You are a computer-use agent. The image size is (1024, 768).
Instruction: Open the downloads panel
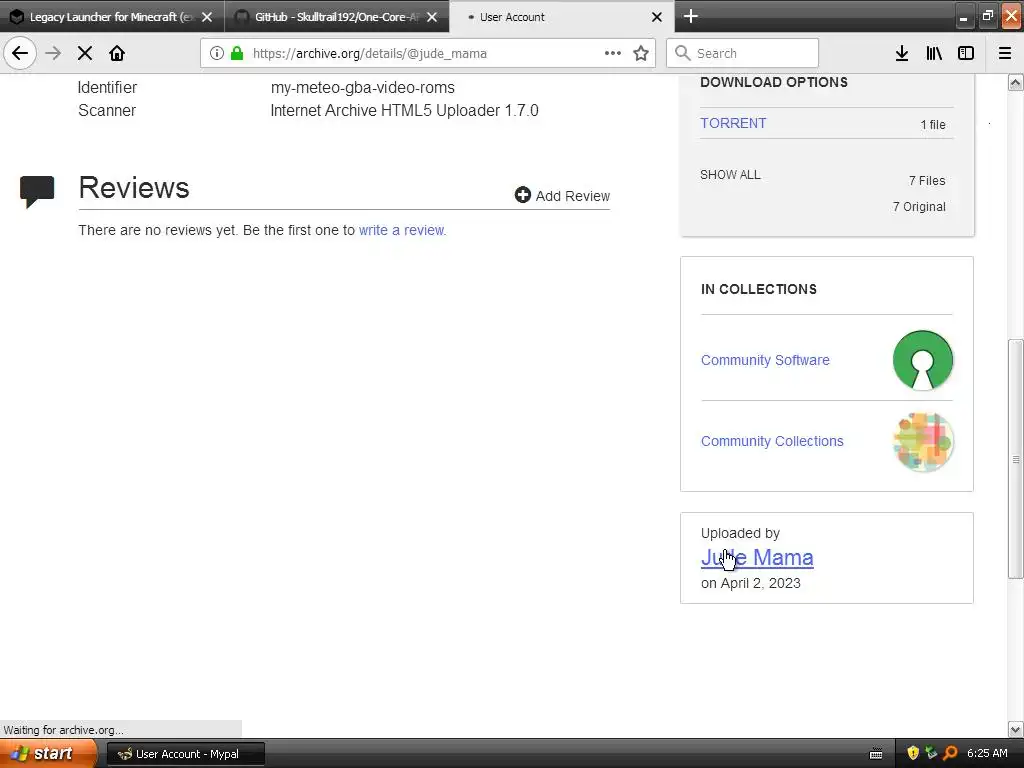pyautogui.click(x=902, y=53)
